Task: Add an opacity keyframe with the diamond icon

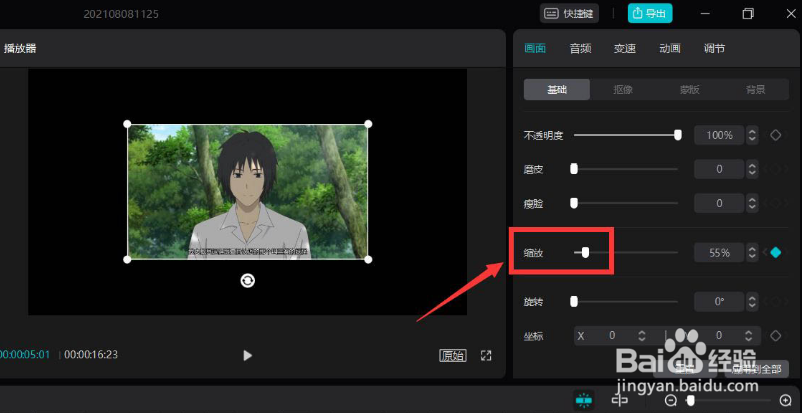Action: 776,135
